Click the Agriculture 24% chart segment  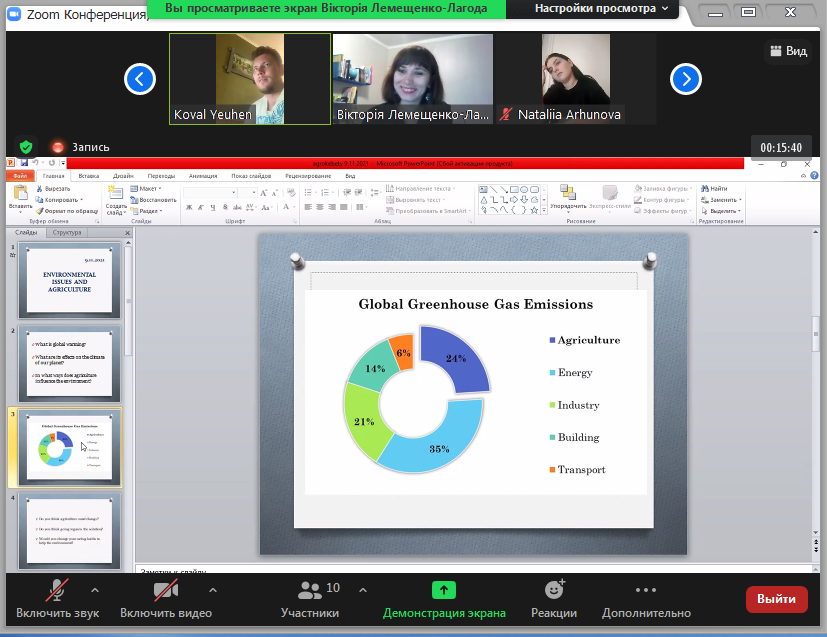pos(456,360)
